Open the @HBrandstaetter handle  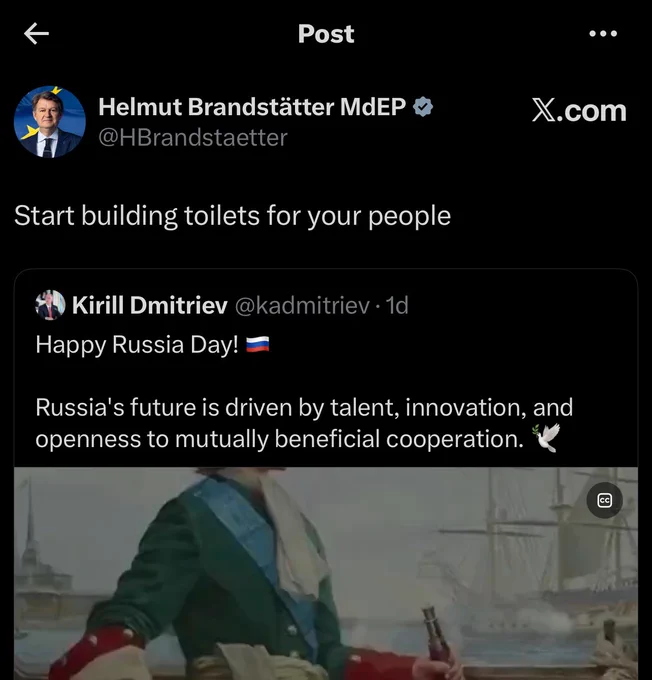(x=193, y=138)
